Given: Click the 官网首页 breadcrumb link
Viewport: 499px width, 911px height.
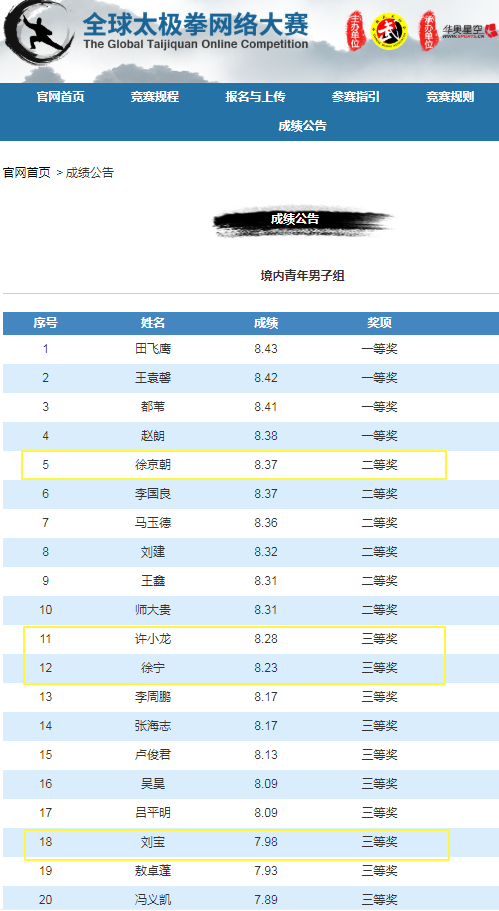Looking at the screenshot, I should point(27,173).
